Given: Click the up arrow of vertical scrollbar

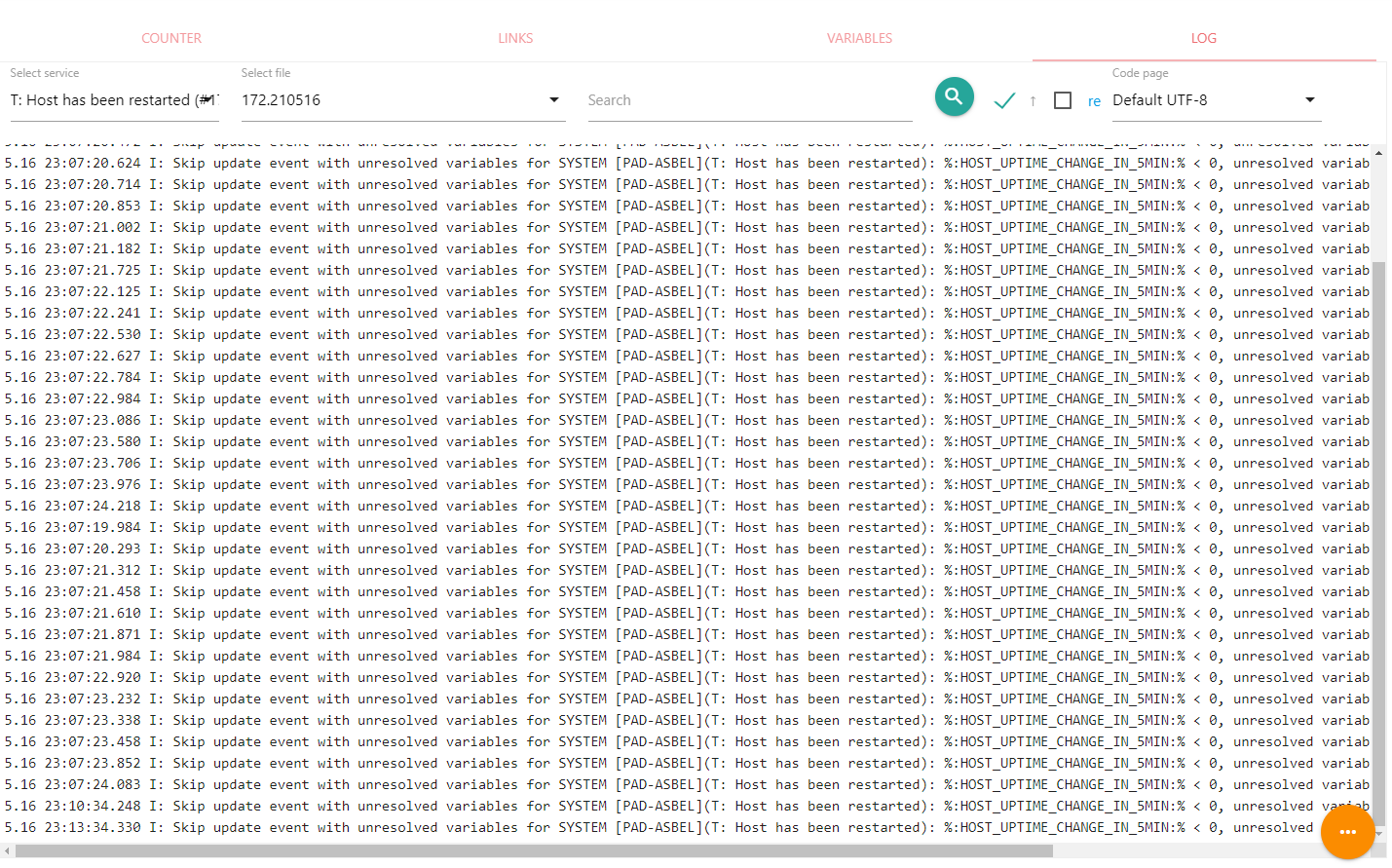Looking at the screenshot, I should (1378, 153).
